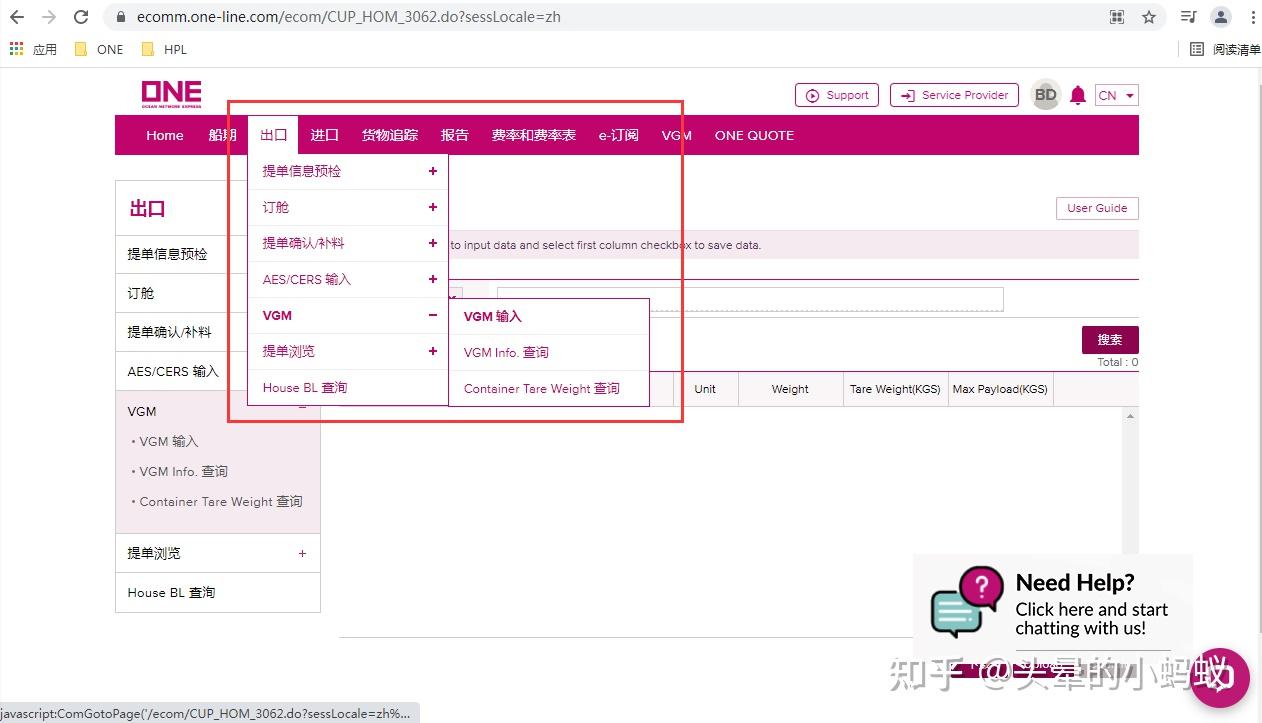Viewport: 1262px width, 723px height.
Task: Click the Weight column header
Action: click(x=790, y=389)
